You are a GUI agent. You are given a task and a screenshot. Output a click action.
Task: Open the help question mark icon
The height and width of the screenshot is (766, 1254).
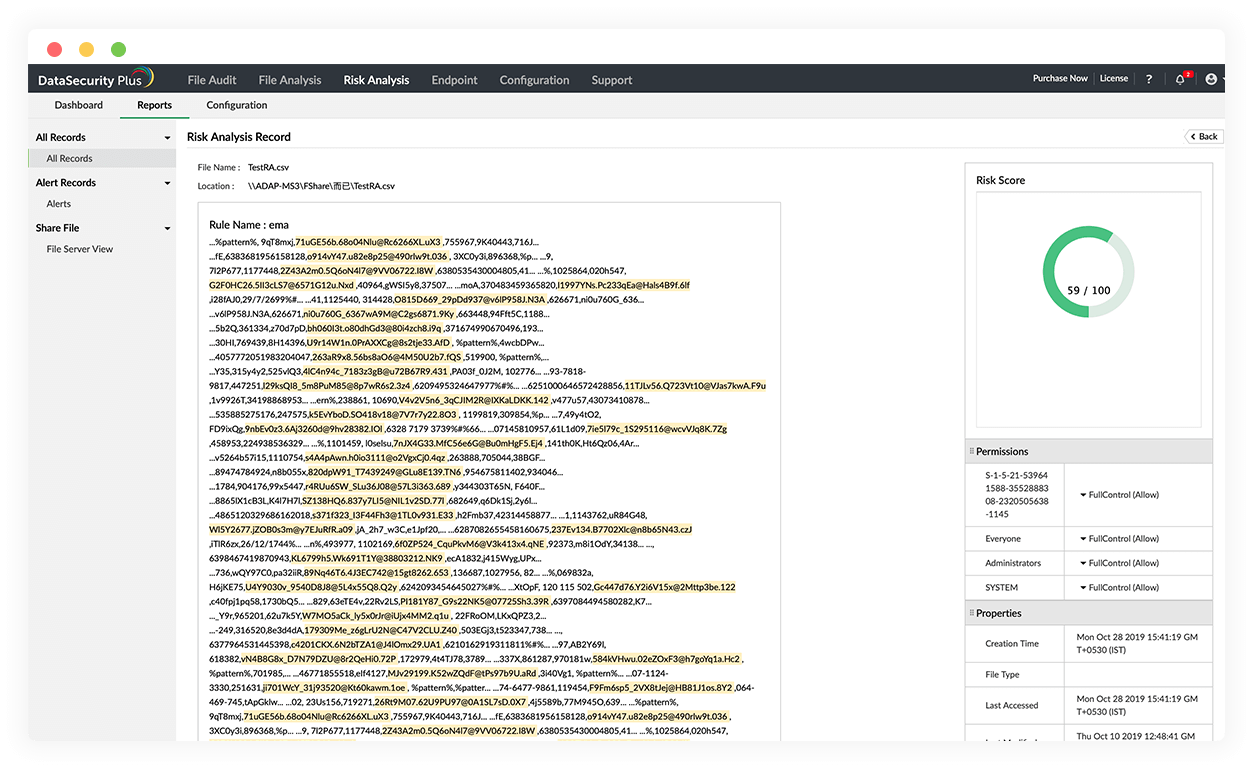point(1149,79)
